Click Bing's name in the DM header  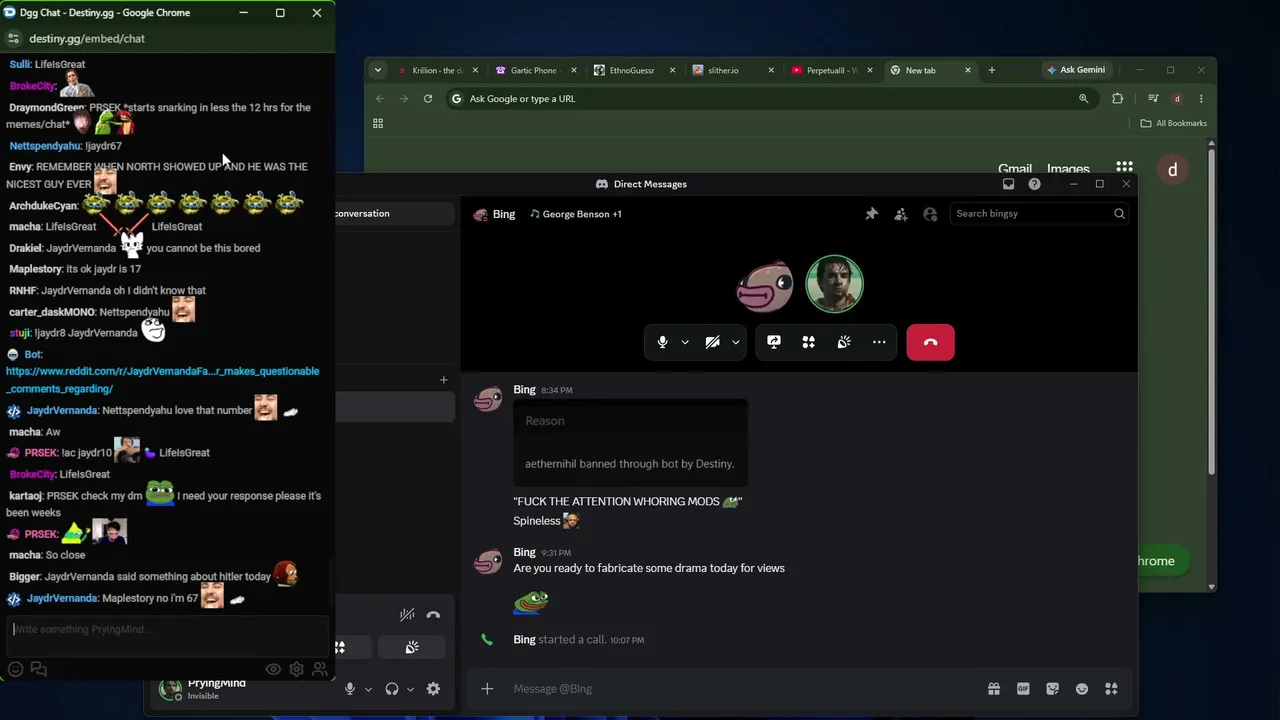[504, 214]
